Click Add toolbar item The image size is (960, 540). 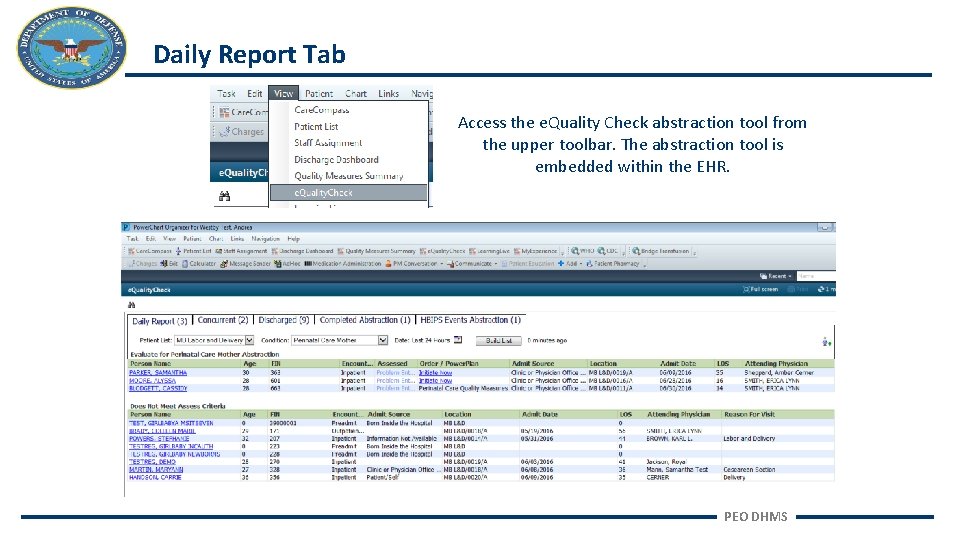point(568,264)
